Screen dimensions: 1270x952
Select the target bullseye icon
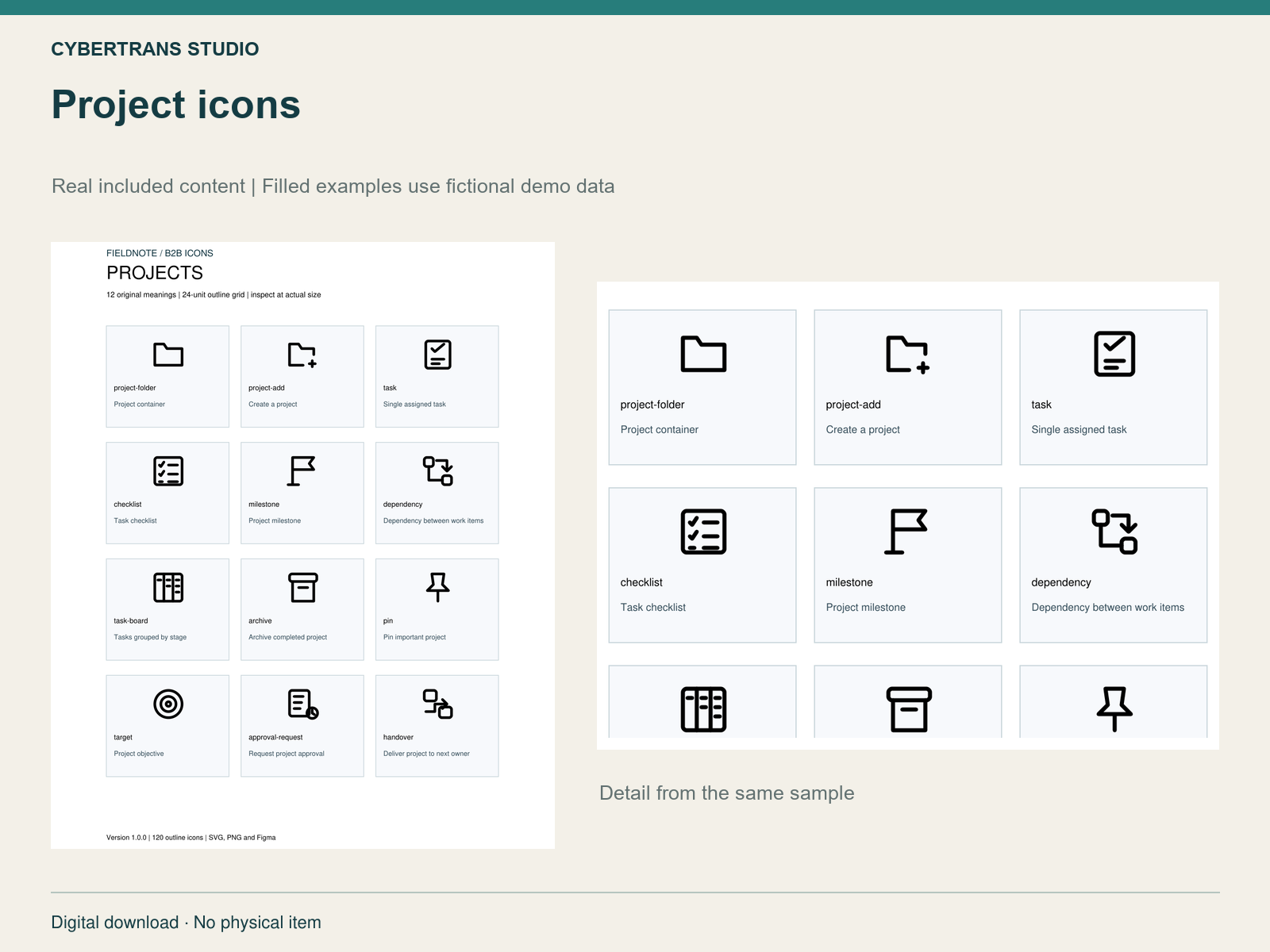pyautogui.click(x=168, y=704)
